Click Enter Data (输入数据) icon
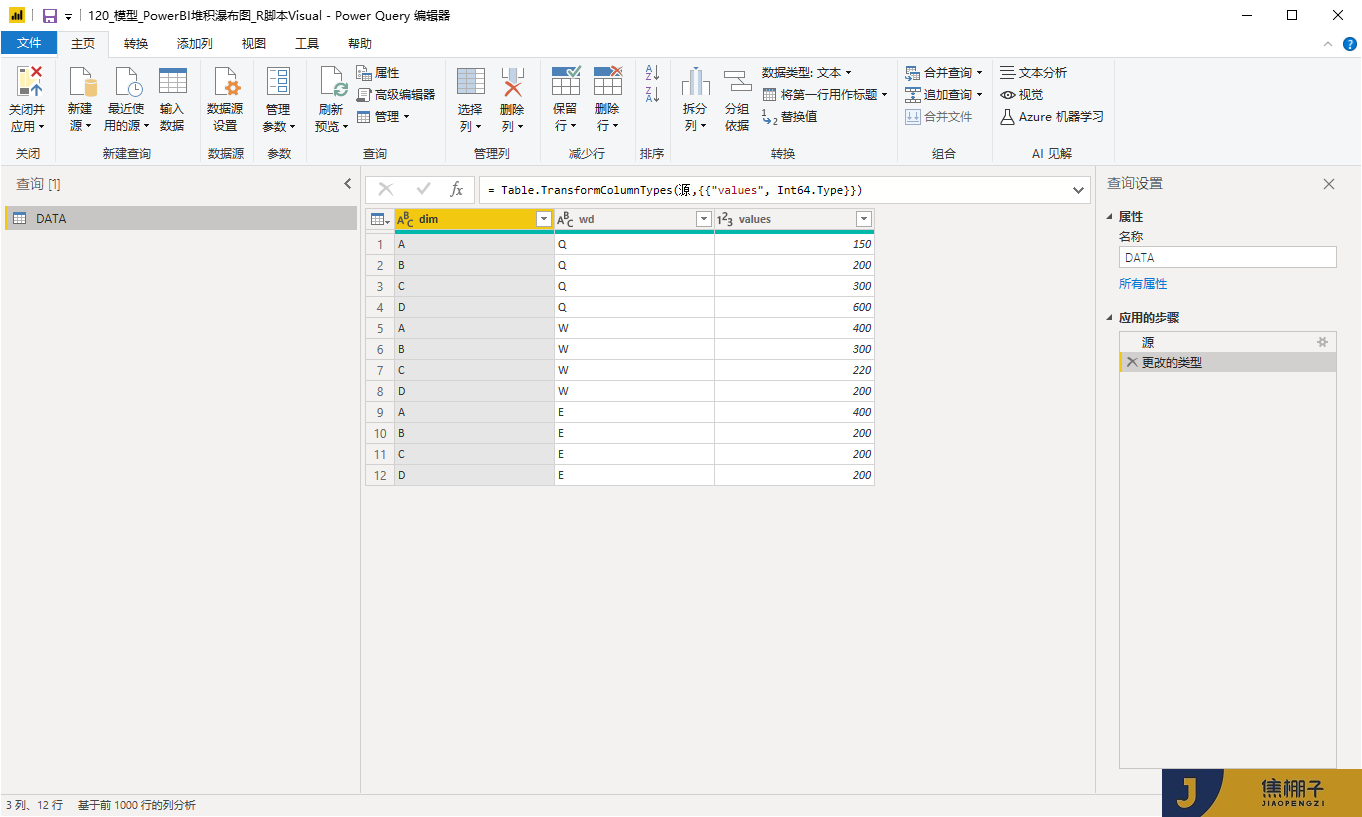This screenshot has height=817, width=1362. [x=172, y=82]
